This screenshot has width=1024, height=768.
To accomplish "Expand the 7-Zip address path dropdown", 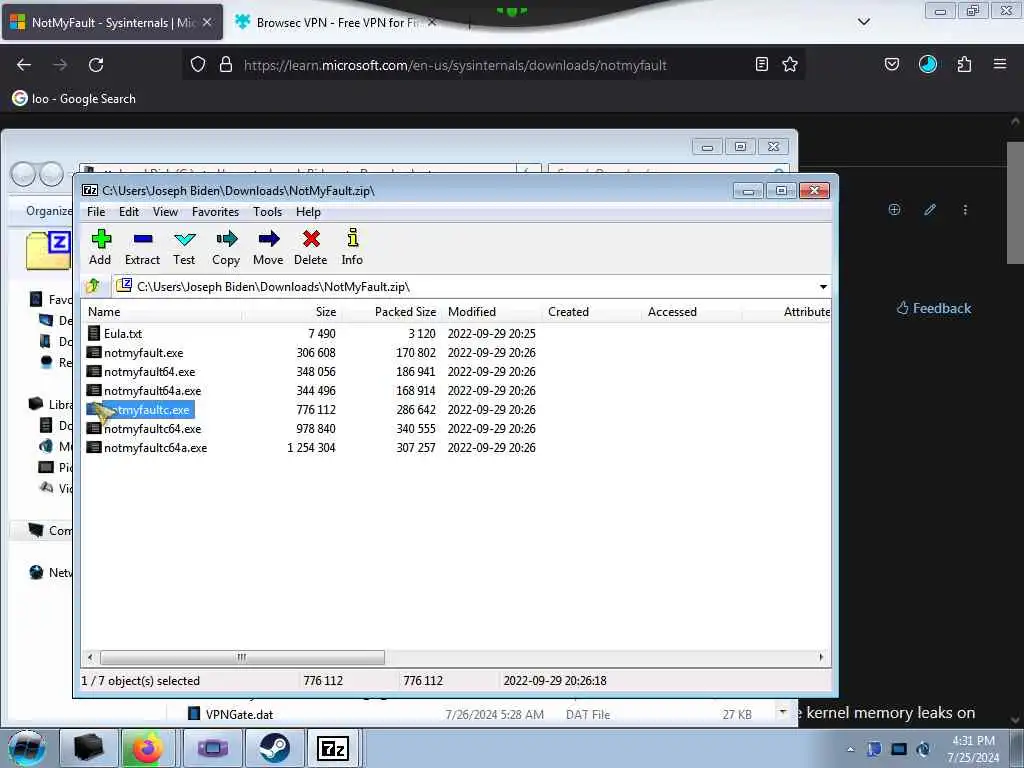I will click(x=823, y=287).
